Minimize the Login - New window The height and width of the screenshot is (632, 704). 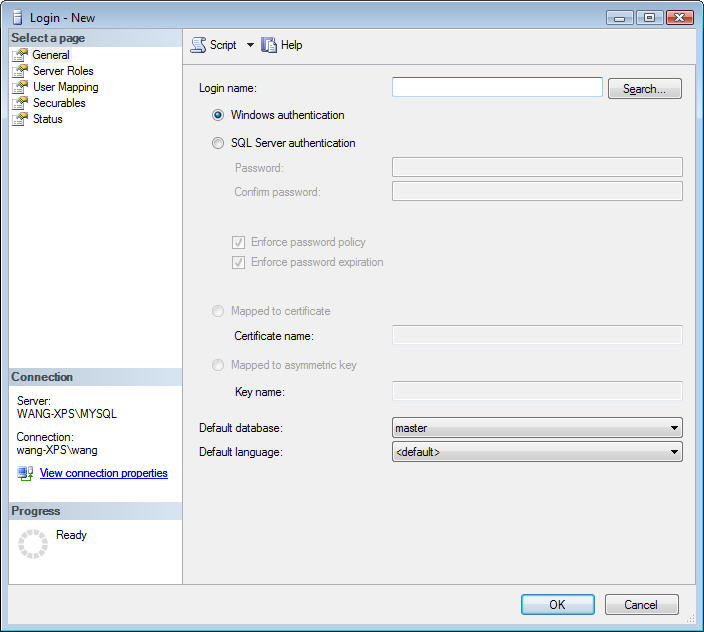pos(620,18)
